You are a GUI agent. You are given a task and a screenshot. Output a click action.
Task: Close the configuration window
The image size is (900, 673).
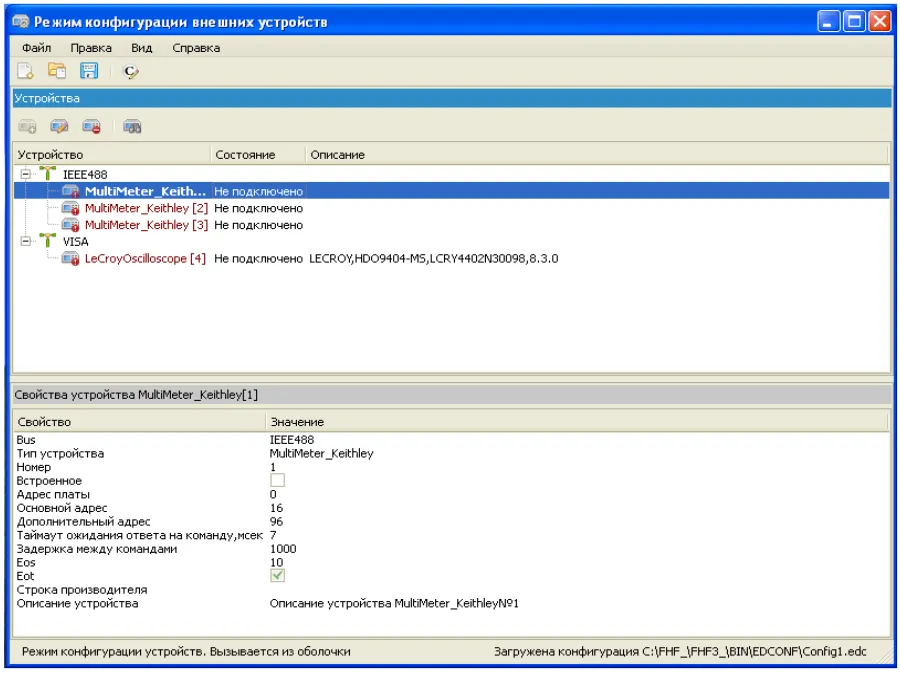(x=879, y=21)
